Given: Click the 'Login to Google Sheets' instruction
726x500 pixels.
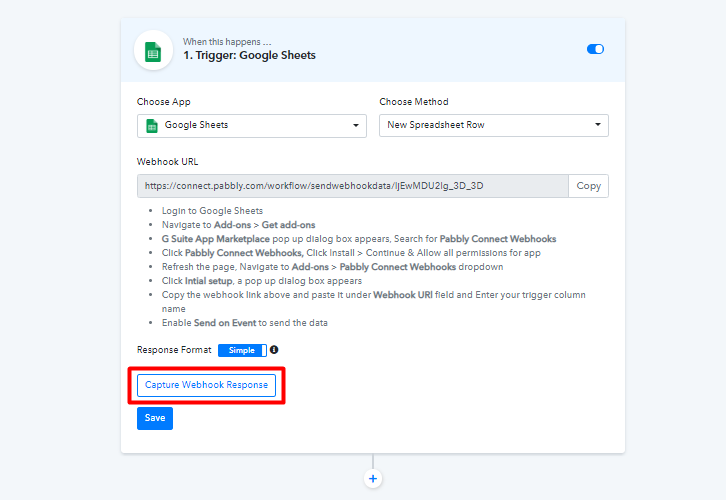Looking at the screenshot, I should pos(212,211).
